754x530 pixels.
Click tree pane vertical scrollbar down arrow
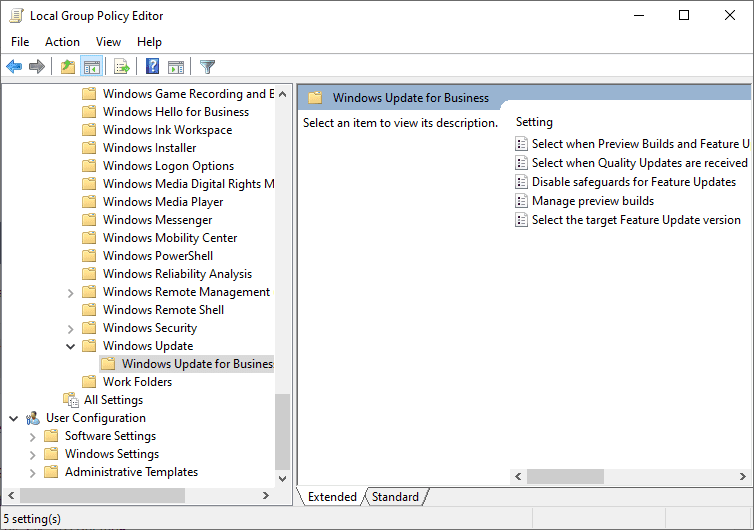pos(283,479)
